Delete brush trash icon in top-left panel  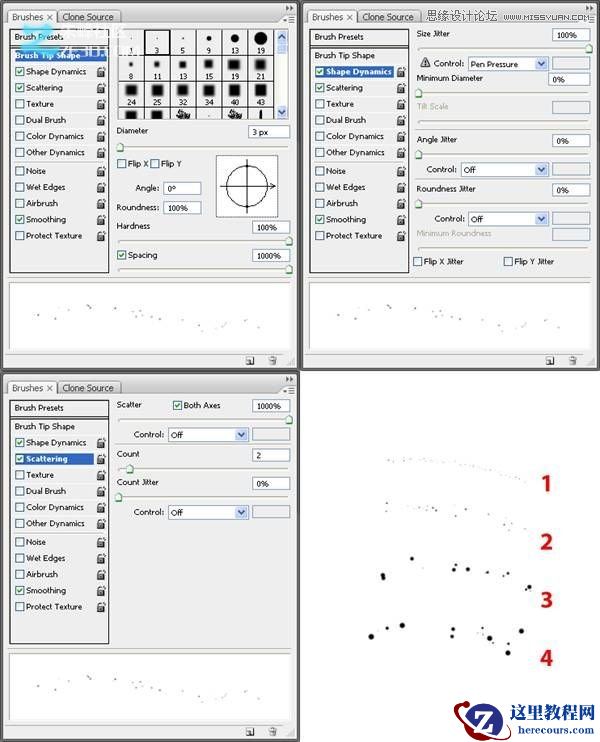click(273, 361)
